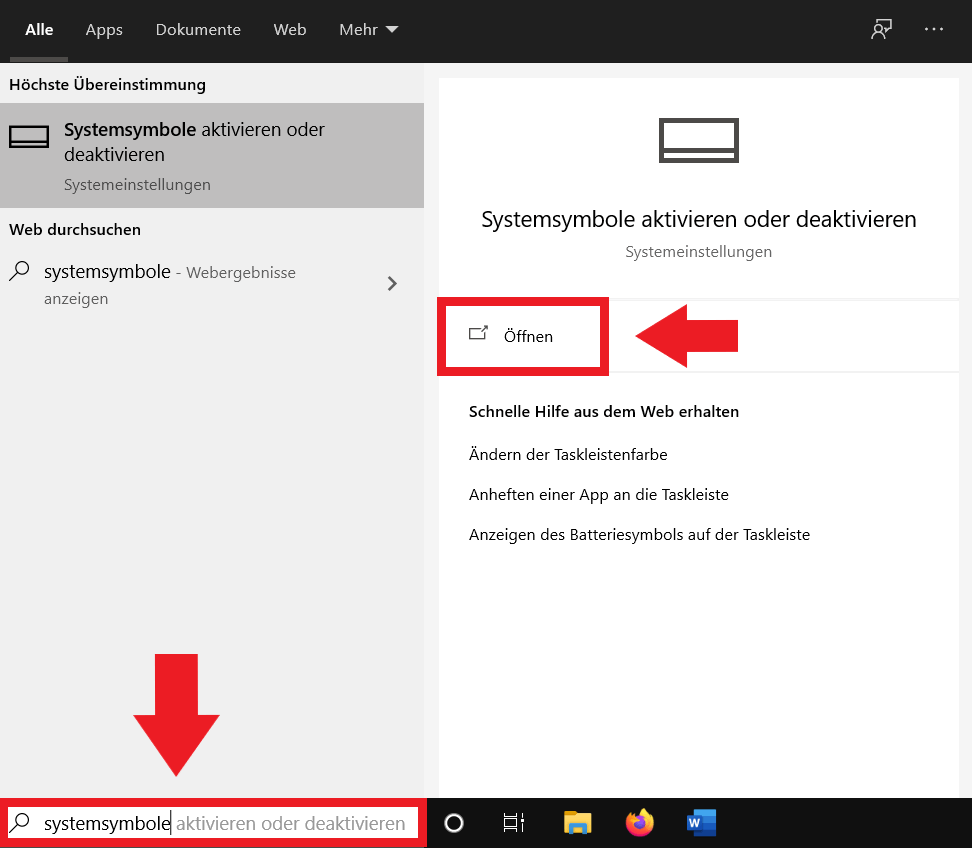Open link Anheften einer App an die Taskleiste

[x=598, y=495]
